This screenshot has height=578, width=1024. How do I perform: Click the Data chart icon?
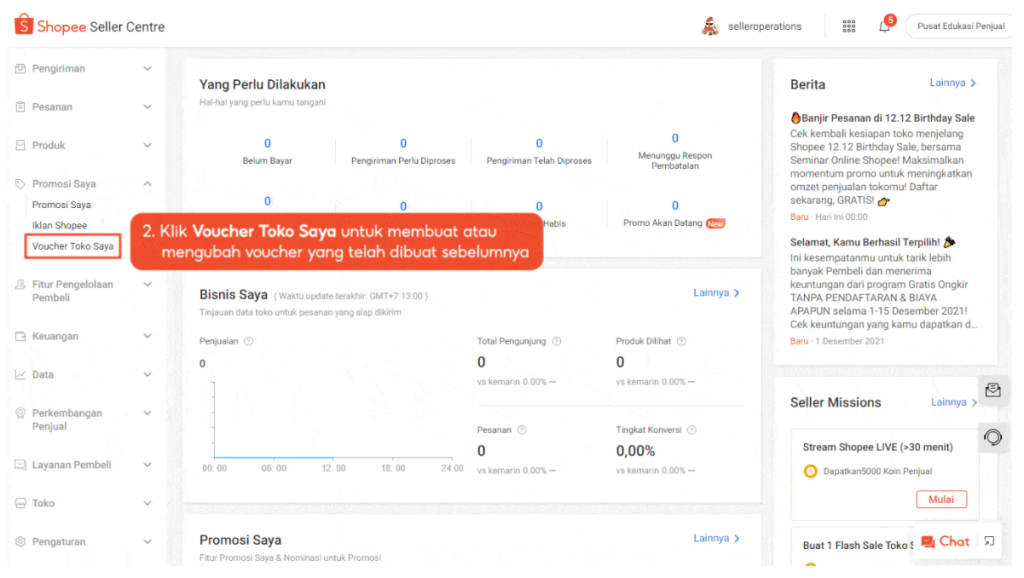coord(20,375)
